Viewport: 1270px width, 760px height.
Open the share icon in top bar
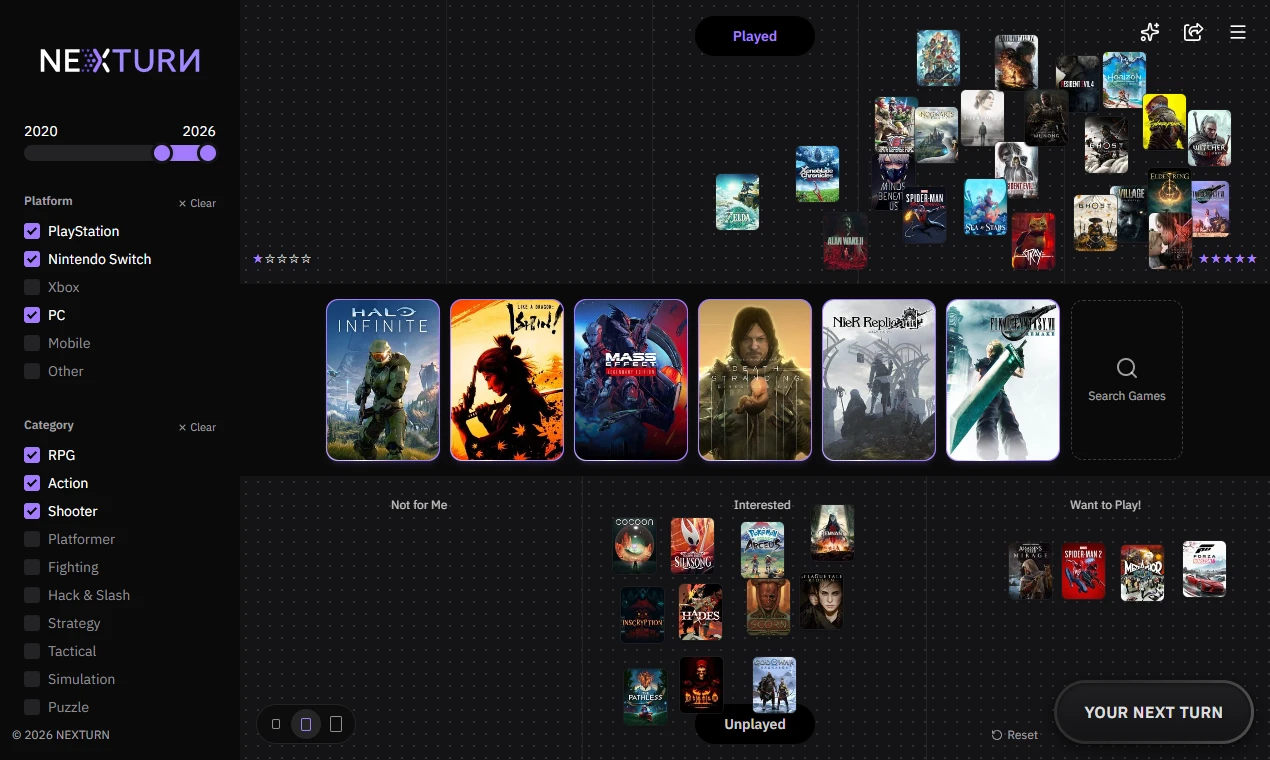click(1193, 32)
